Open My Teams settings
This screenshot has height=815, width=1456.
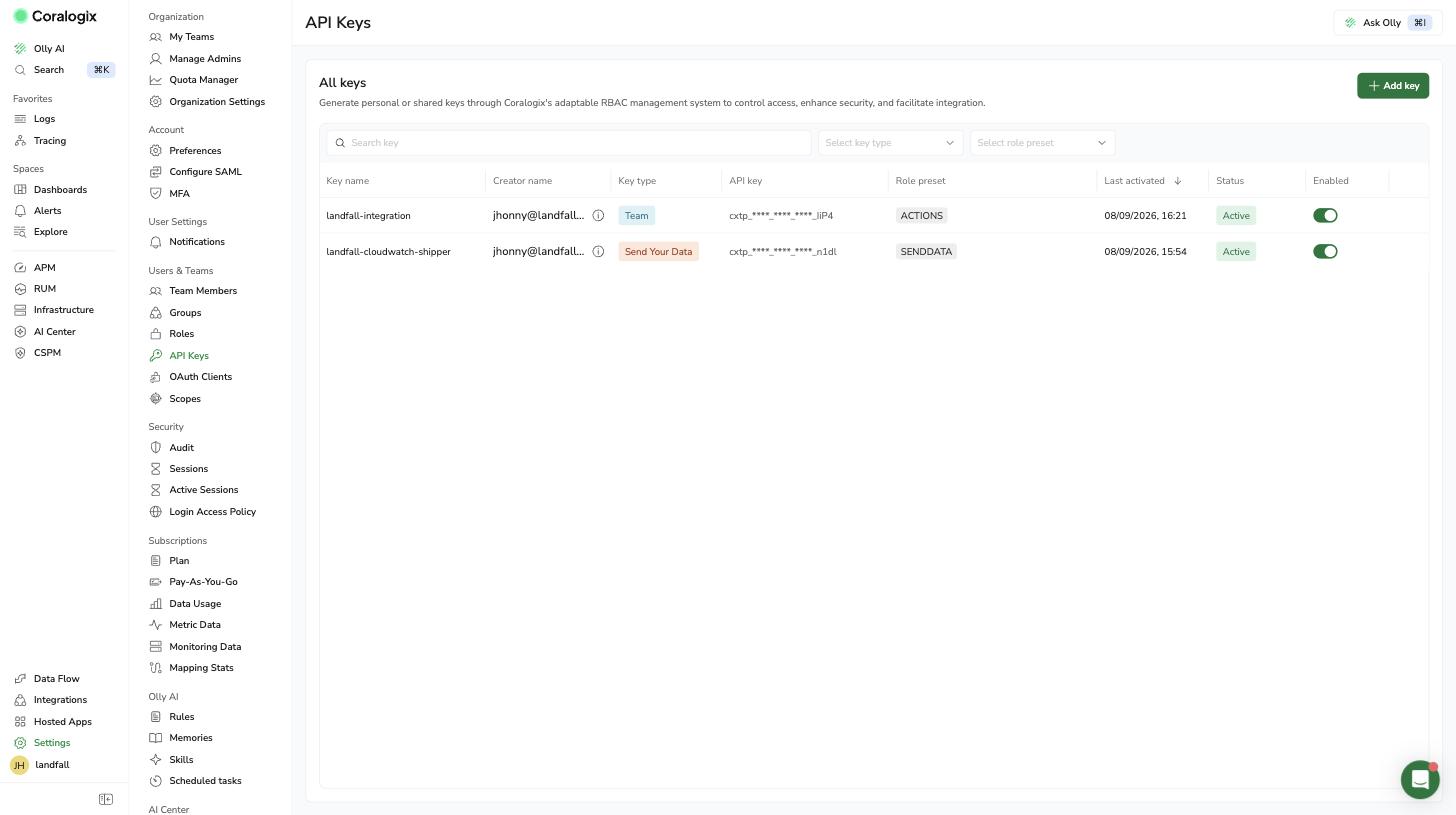point(181,37)
